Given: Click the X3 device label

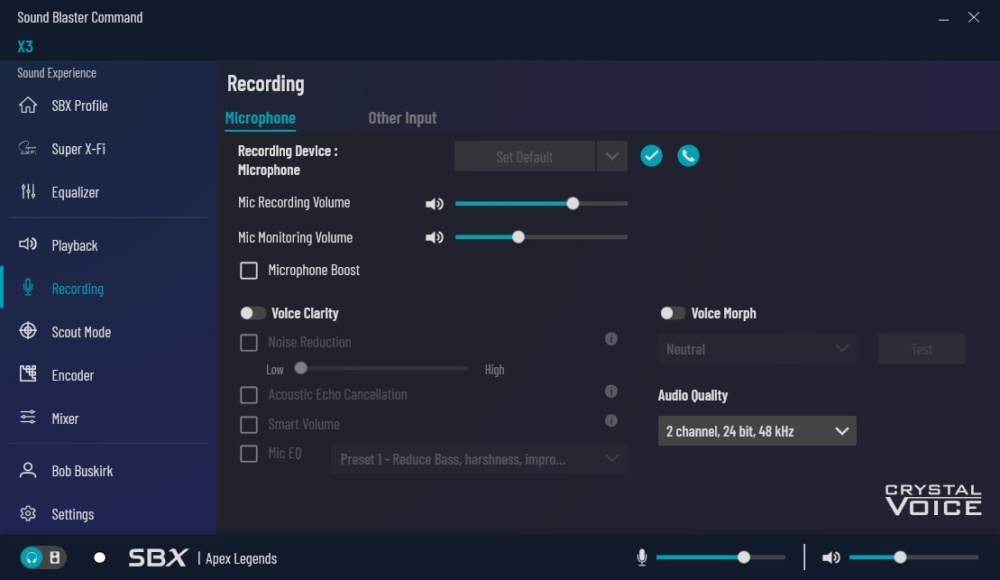Looking at the screenshot, I should click(x=26, y=47).
